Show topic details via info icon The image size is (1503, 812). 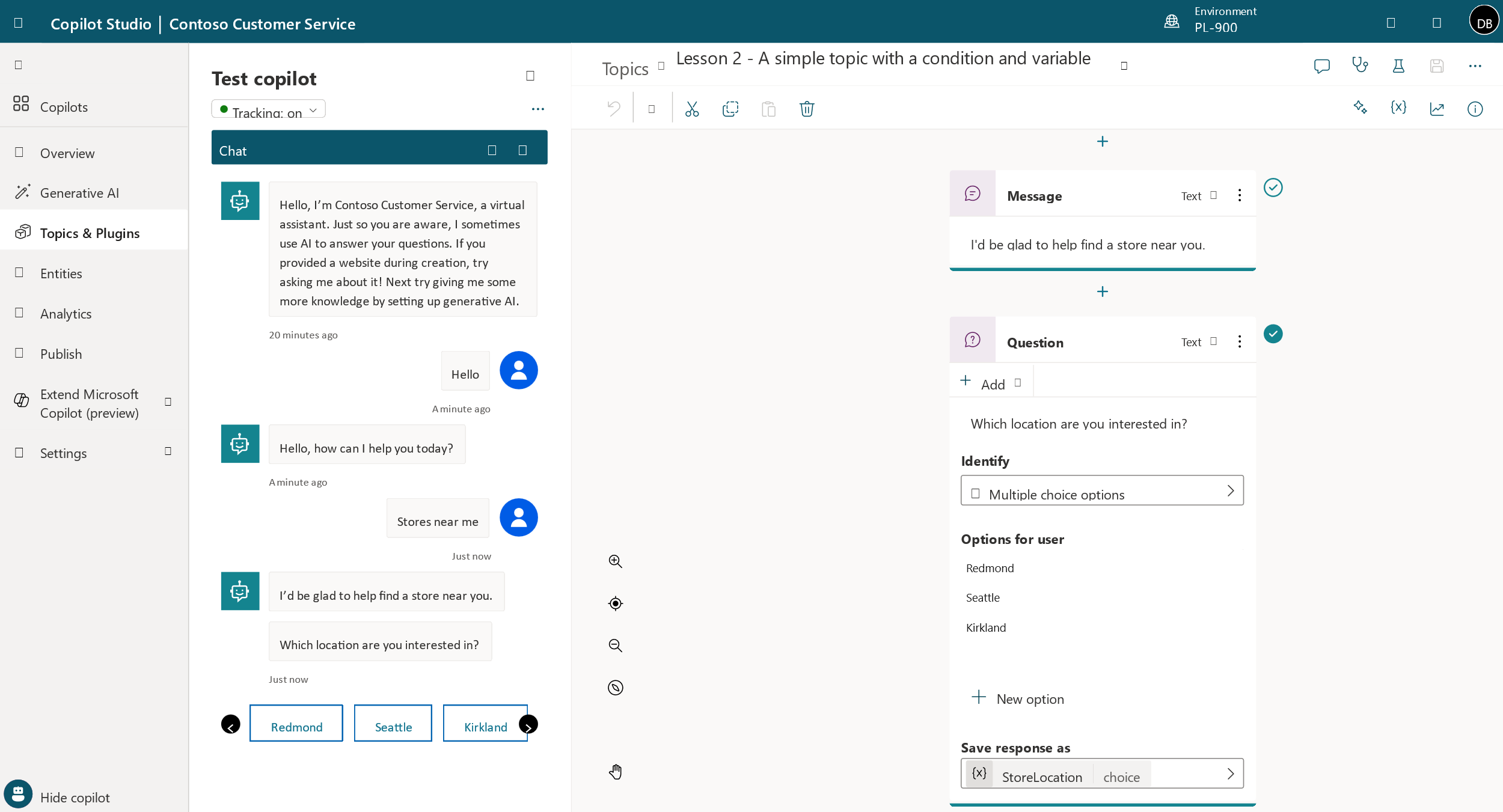click(1475, 109)
